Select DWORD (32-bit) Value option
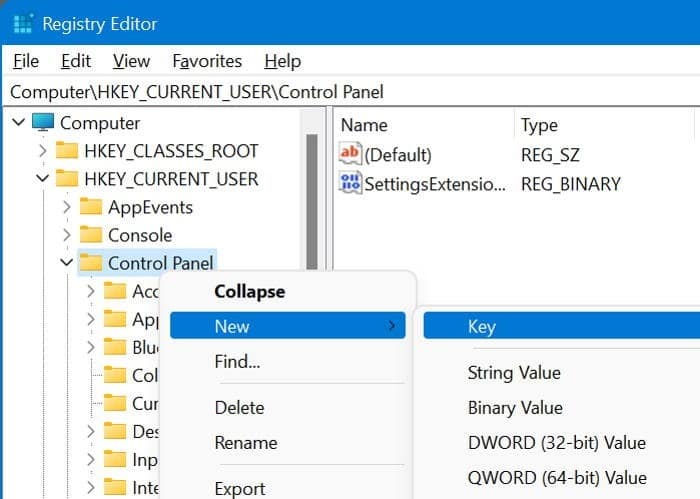700x499 pixels. (562, 443)
